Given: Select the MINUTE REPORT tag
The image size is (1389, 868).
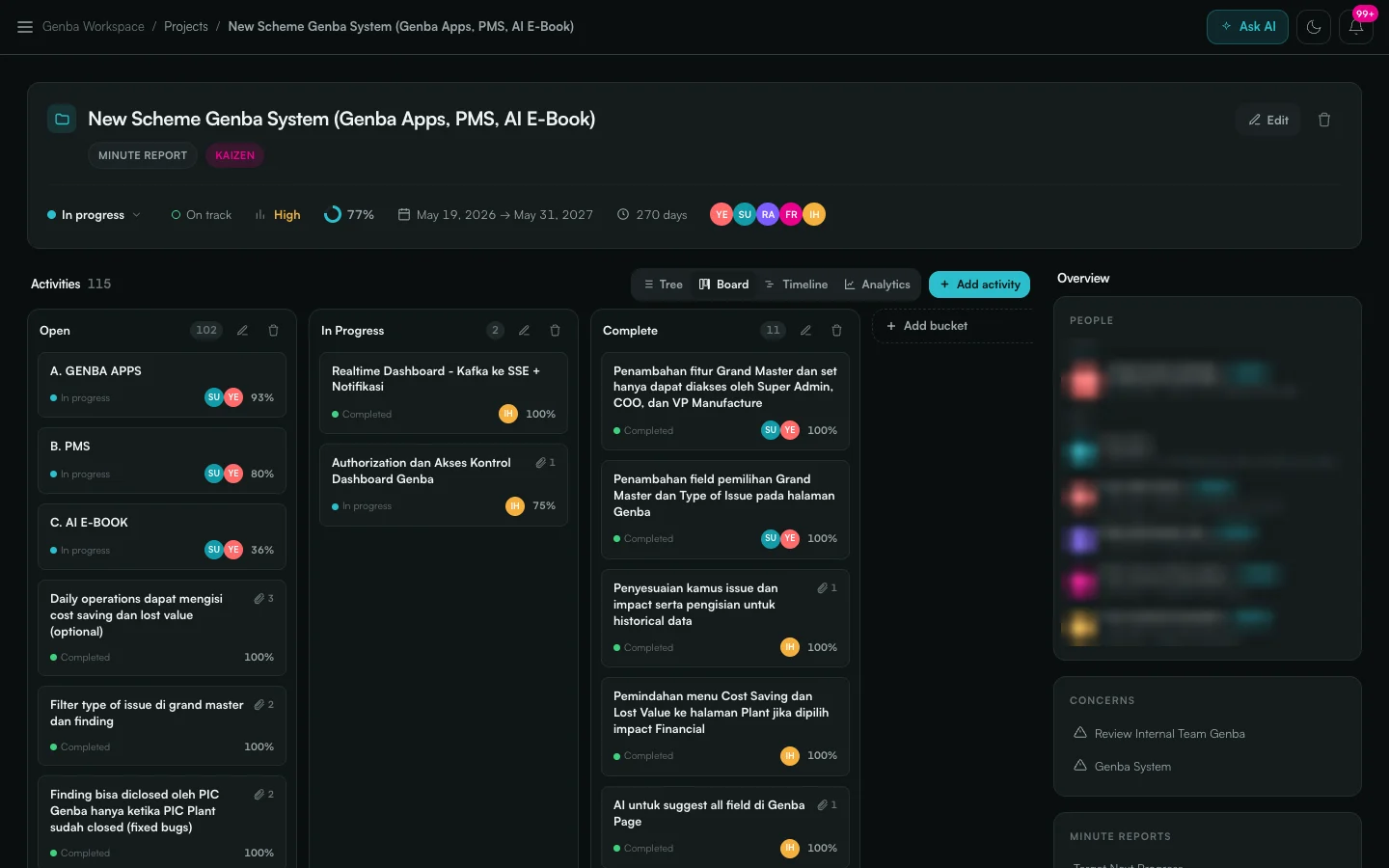Looking at the screenshot, I should (x=143, y=155).
